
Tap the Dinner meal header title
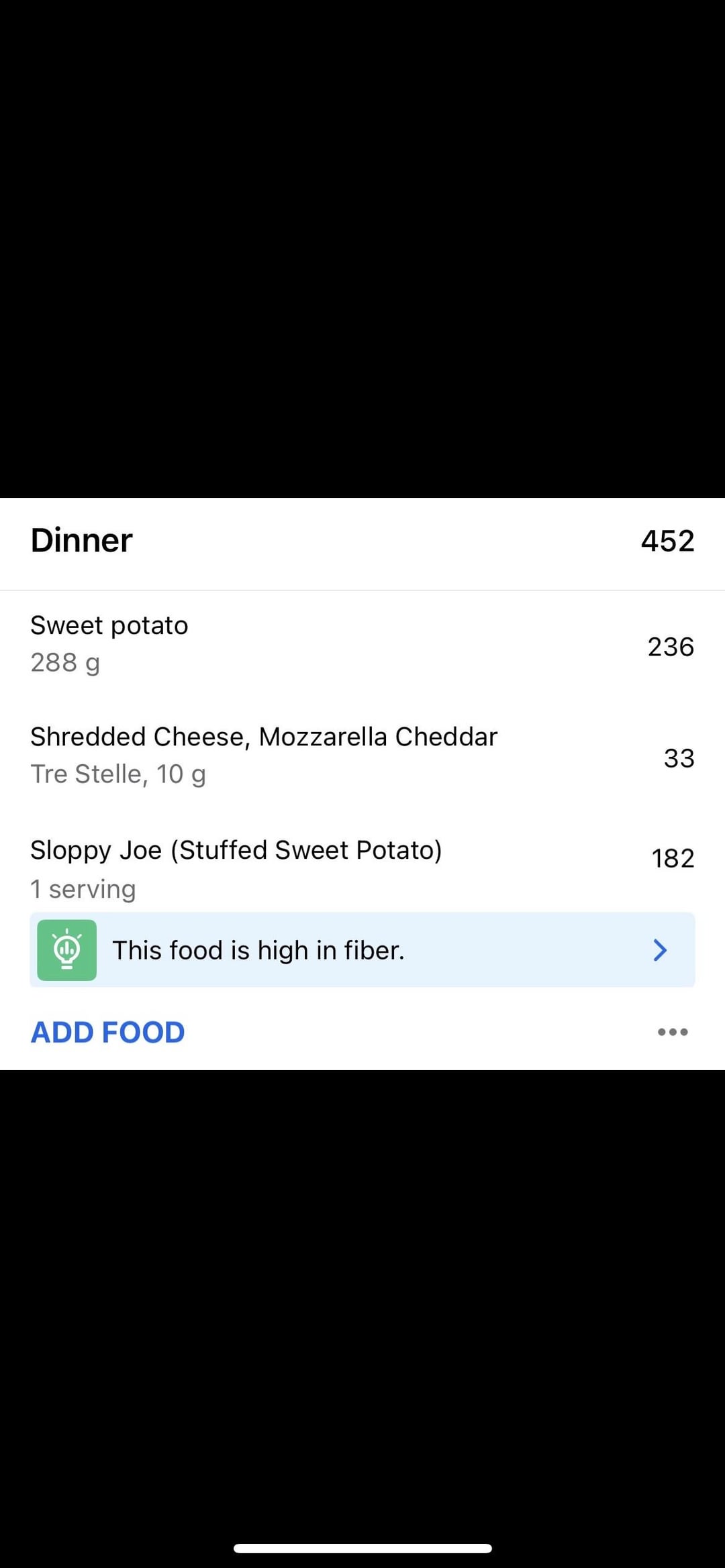point(82,541)
